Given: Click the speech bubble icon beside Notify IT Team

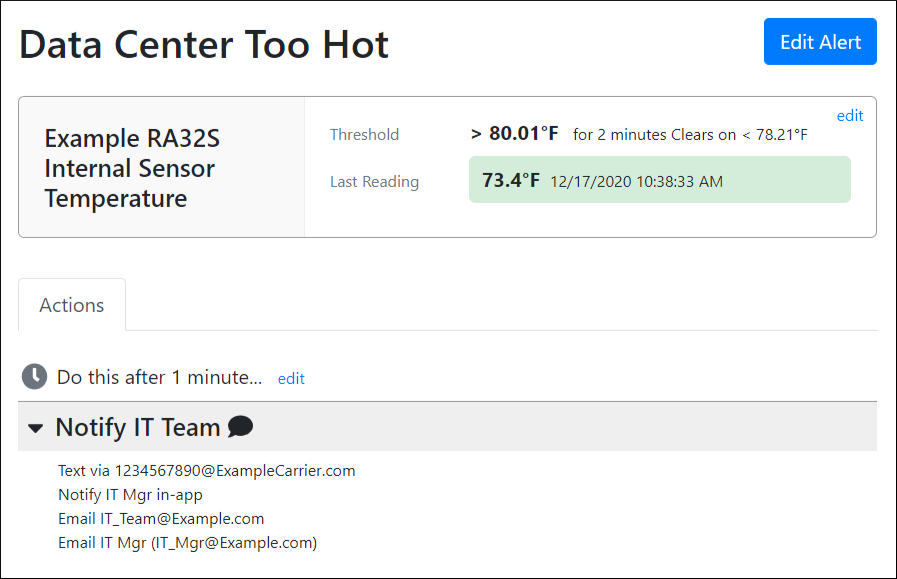Looking at the screenshot, I should (240, 427).
